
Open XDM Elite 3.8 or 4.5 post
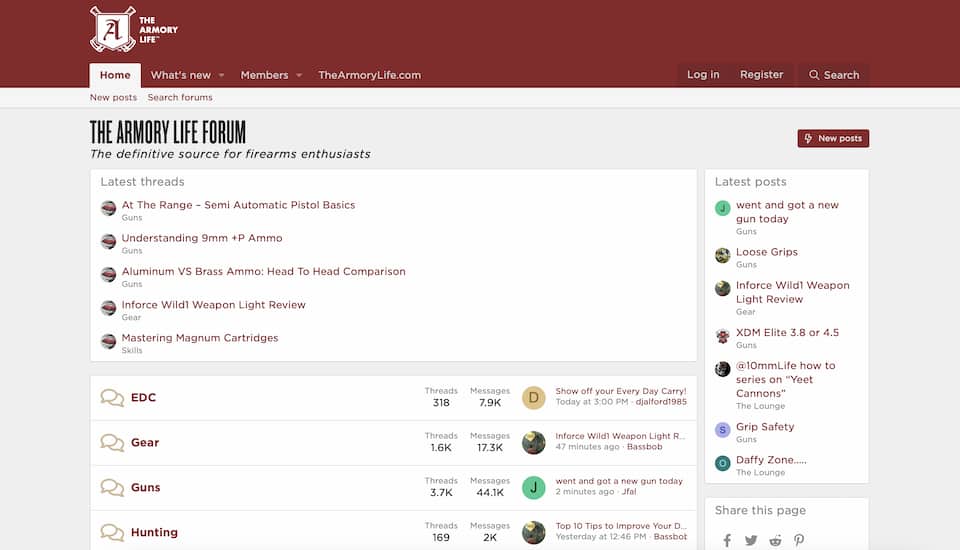(787, 333)
